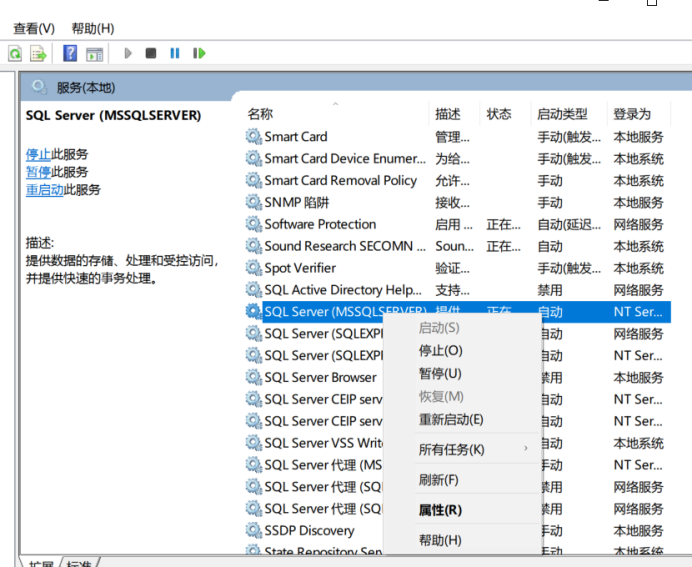Viewport: 692px width, 567px height.
Task: Sort by the 启动类型 column header
Action: [x=562, y=114]
